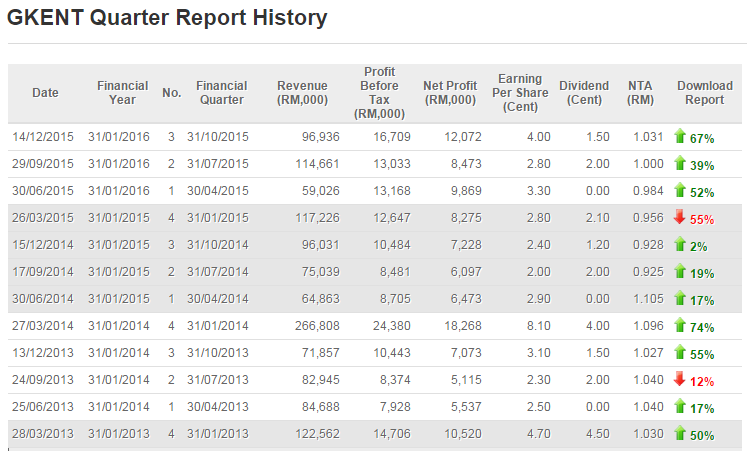Click the GKENT Quarter Report History heading
This screenshot has height=451, width=747.
(167, 18)
